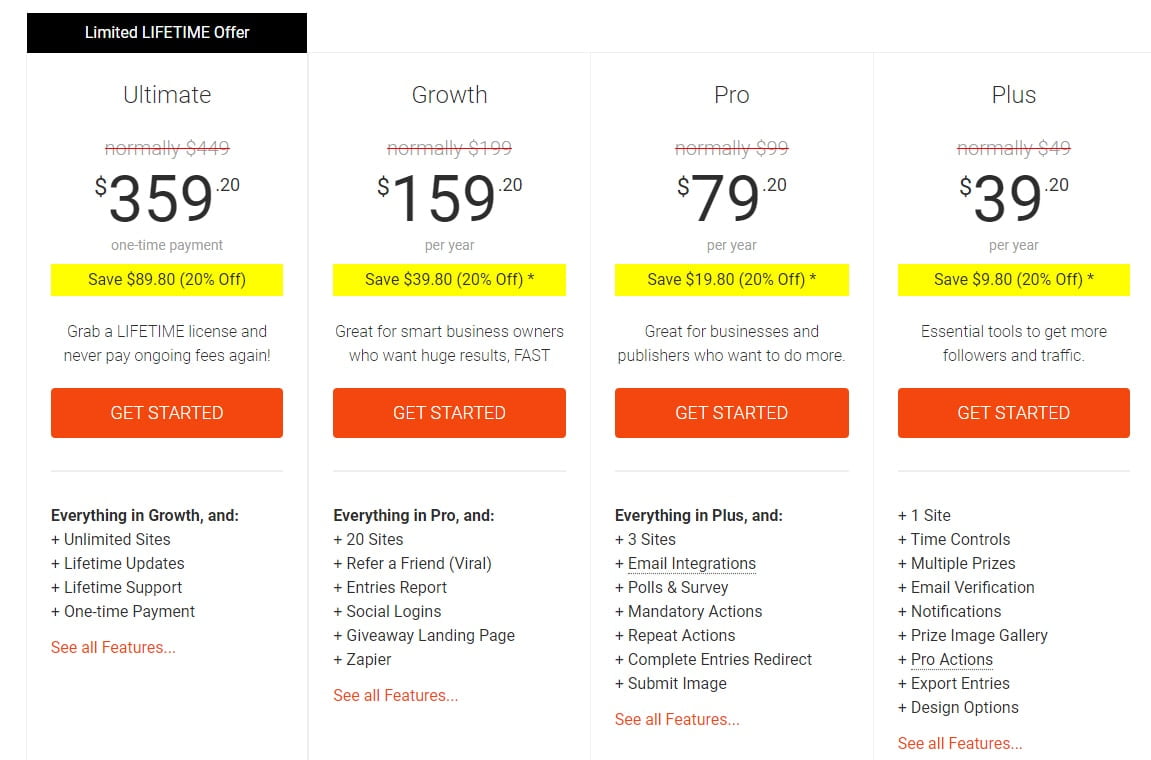Click GET STARTED under the Ultimate plan

coord(166,412)
